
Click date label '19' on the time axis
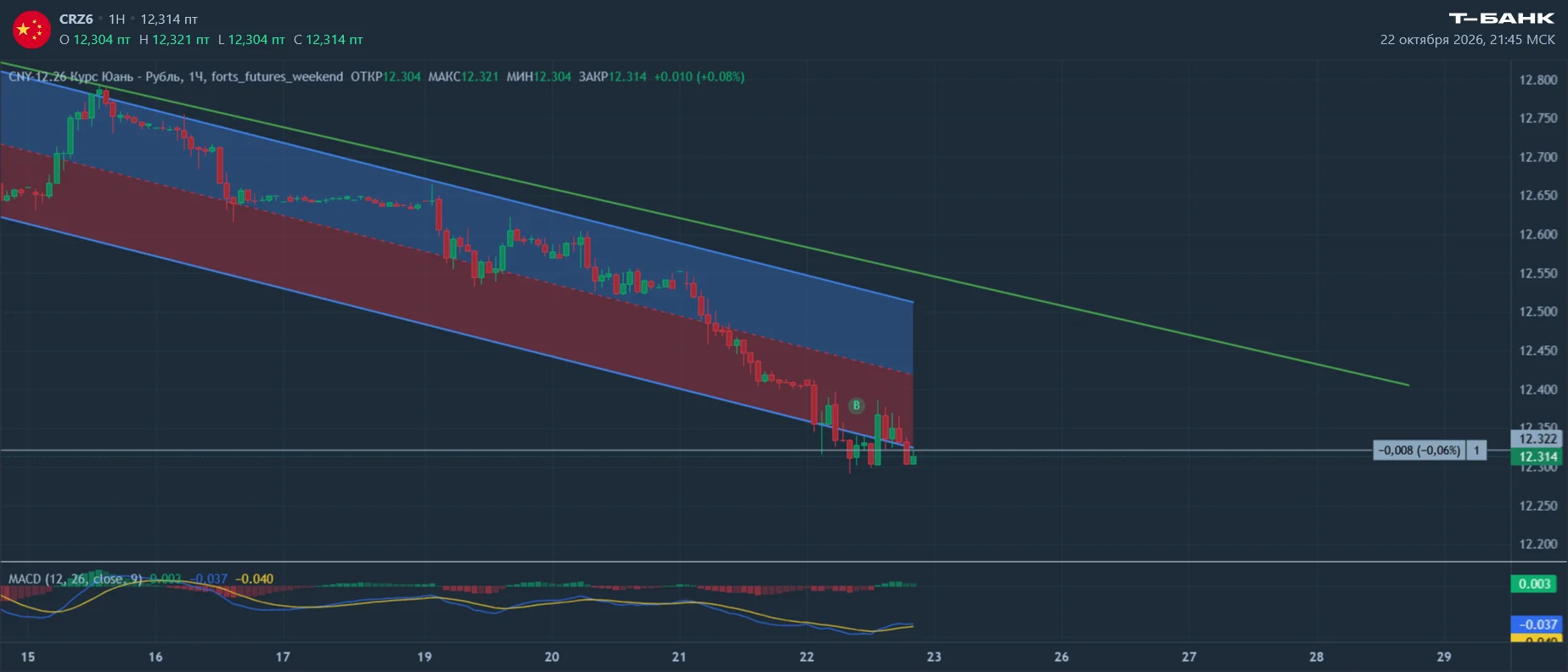coord(424,657)
